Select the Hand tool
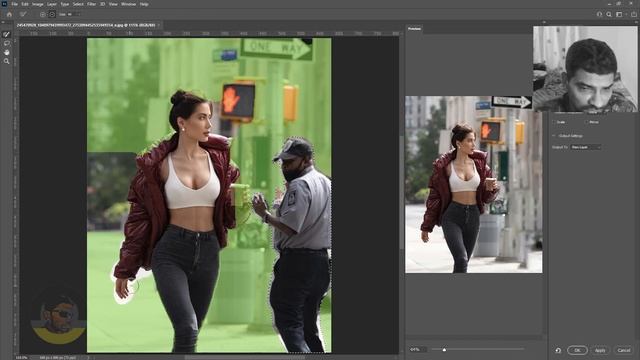 pos(7,52)
